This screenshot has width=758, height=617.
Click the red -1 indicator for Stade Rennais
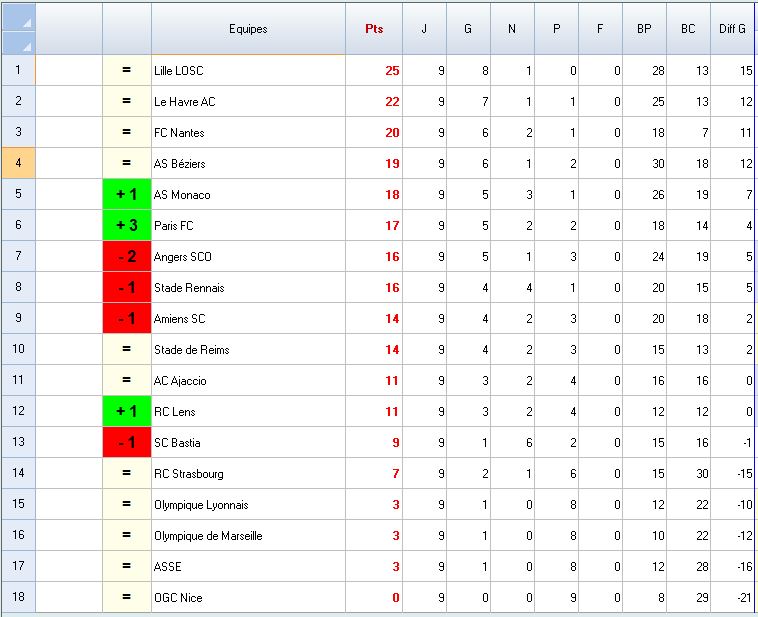[x=127, y=288]
